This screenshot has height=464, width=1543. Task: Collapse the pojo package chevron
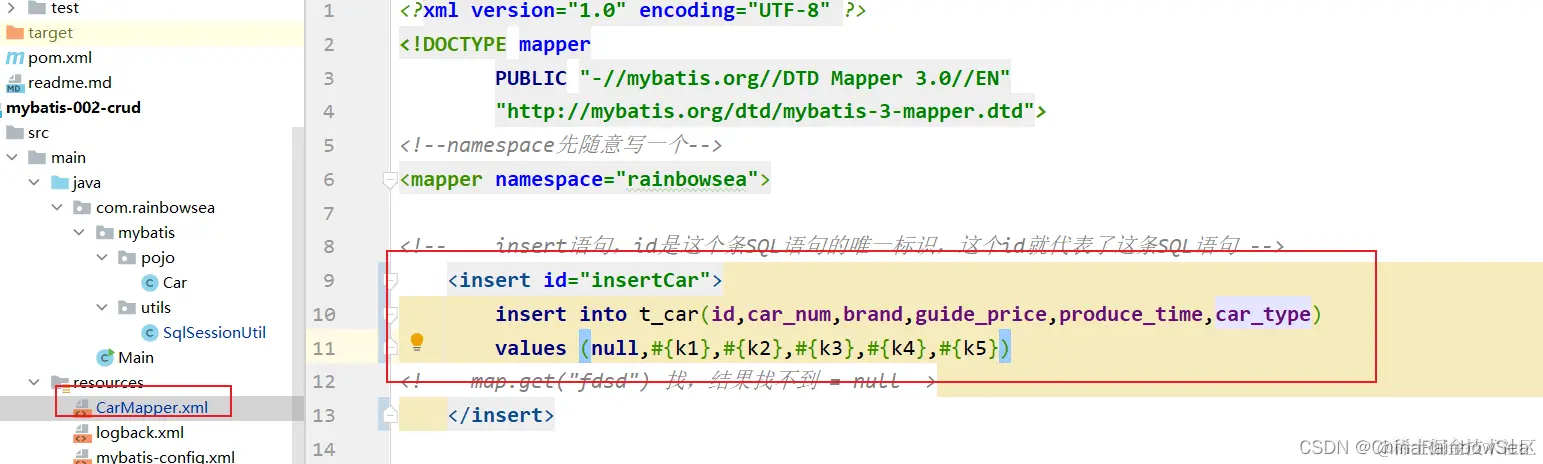coord(103,258)
